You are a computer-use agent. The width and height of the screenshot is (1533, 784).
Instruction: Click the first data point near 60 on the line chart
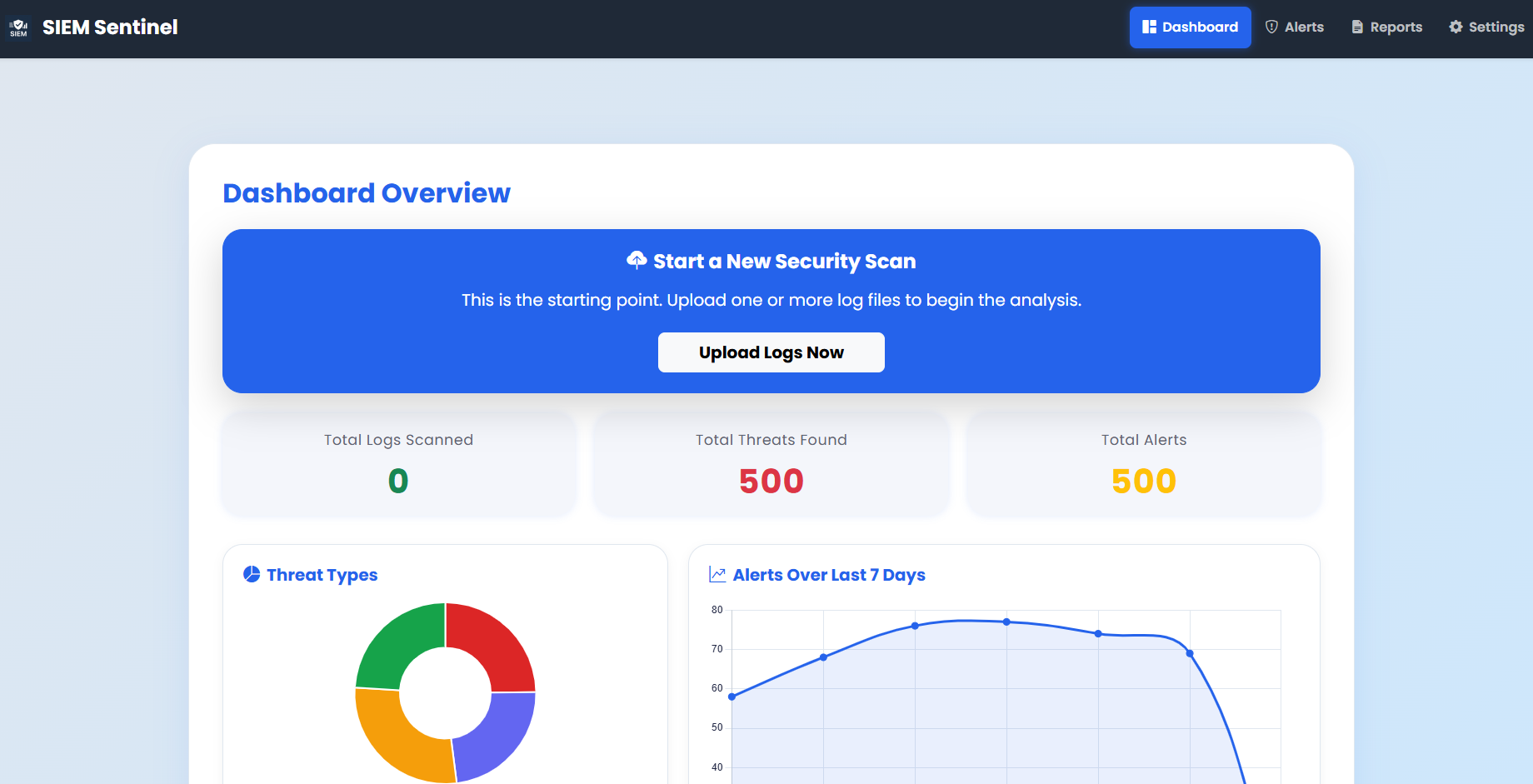(732, 697)
